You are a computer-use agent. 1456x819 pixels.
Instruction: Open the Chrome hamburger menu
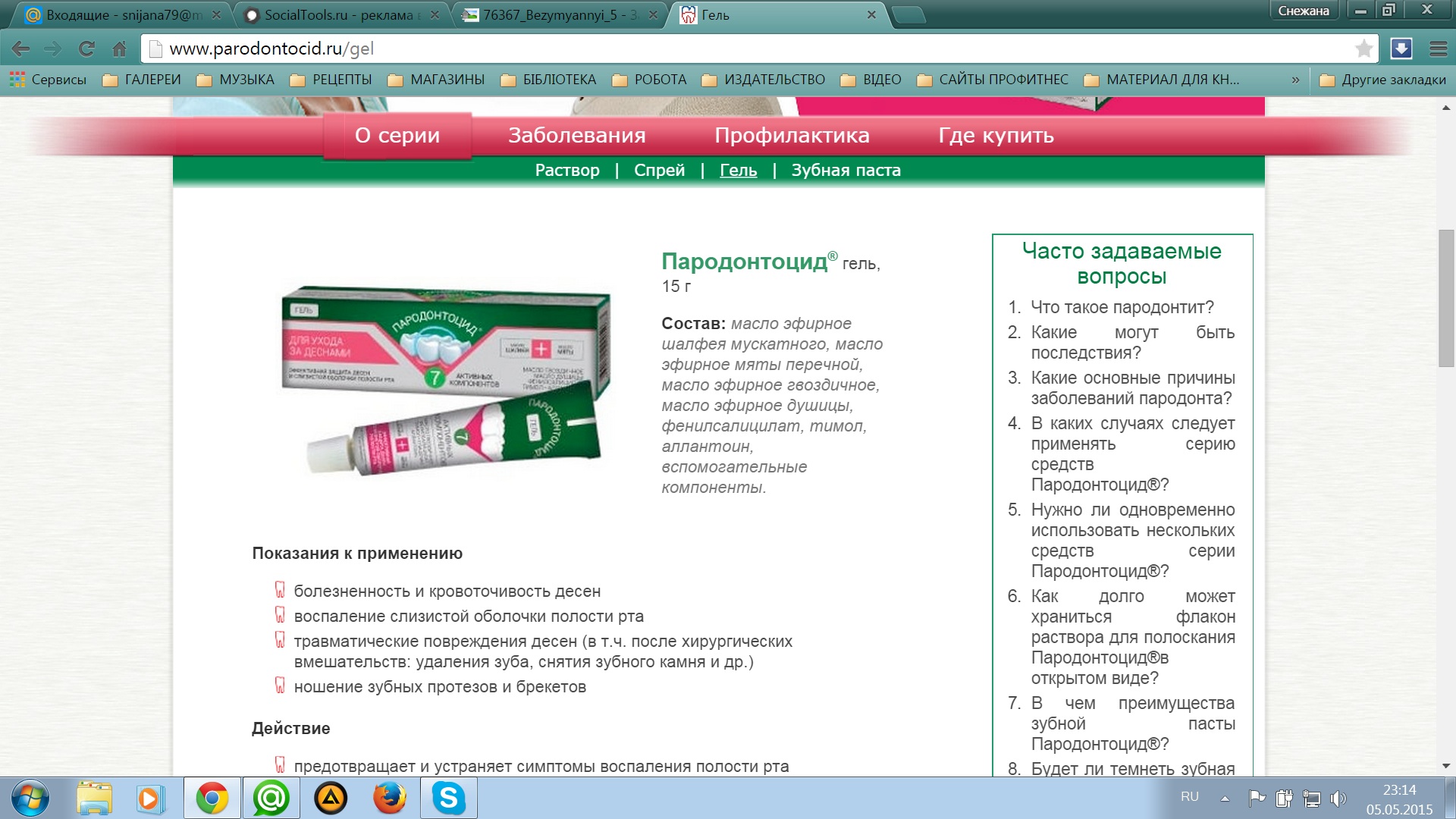point(1438,49)
